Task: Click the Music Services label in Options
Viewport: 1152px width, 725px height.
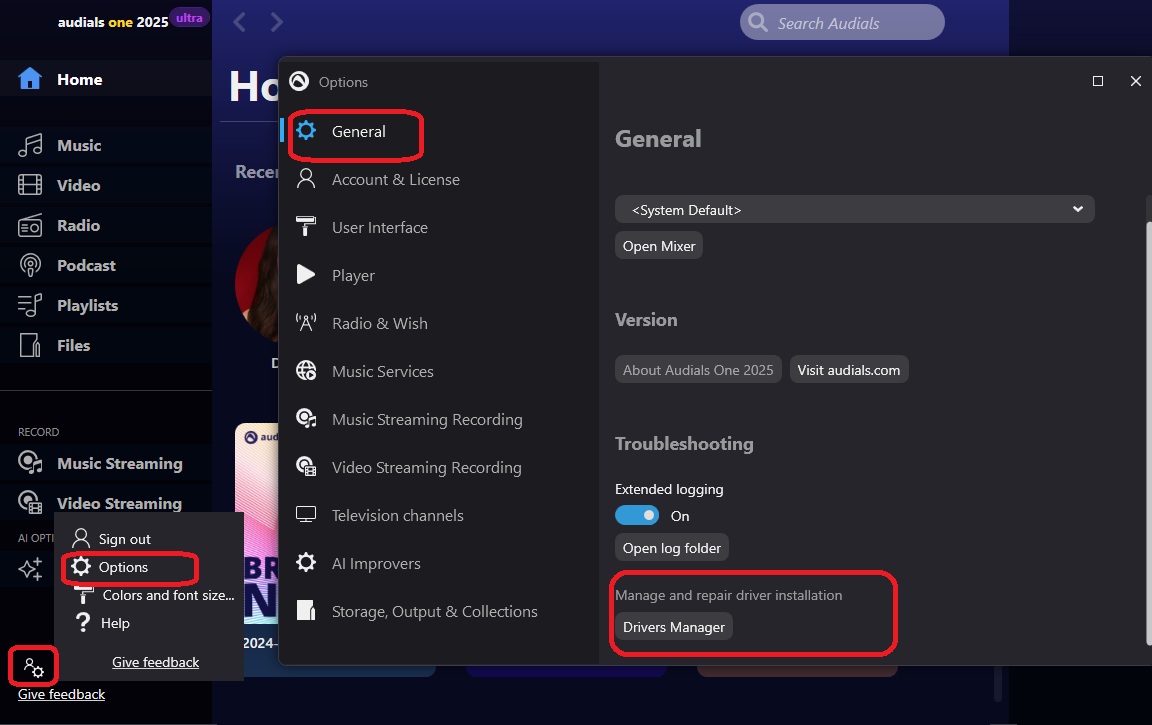Action: [383, 372]
